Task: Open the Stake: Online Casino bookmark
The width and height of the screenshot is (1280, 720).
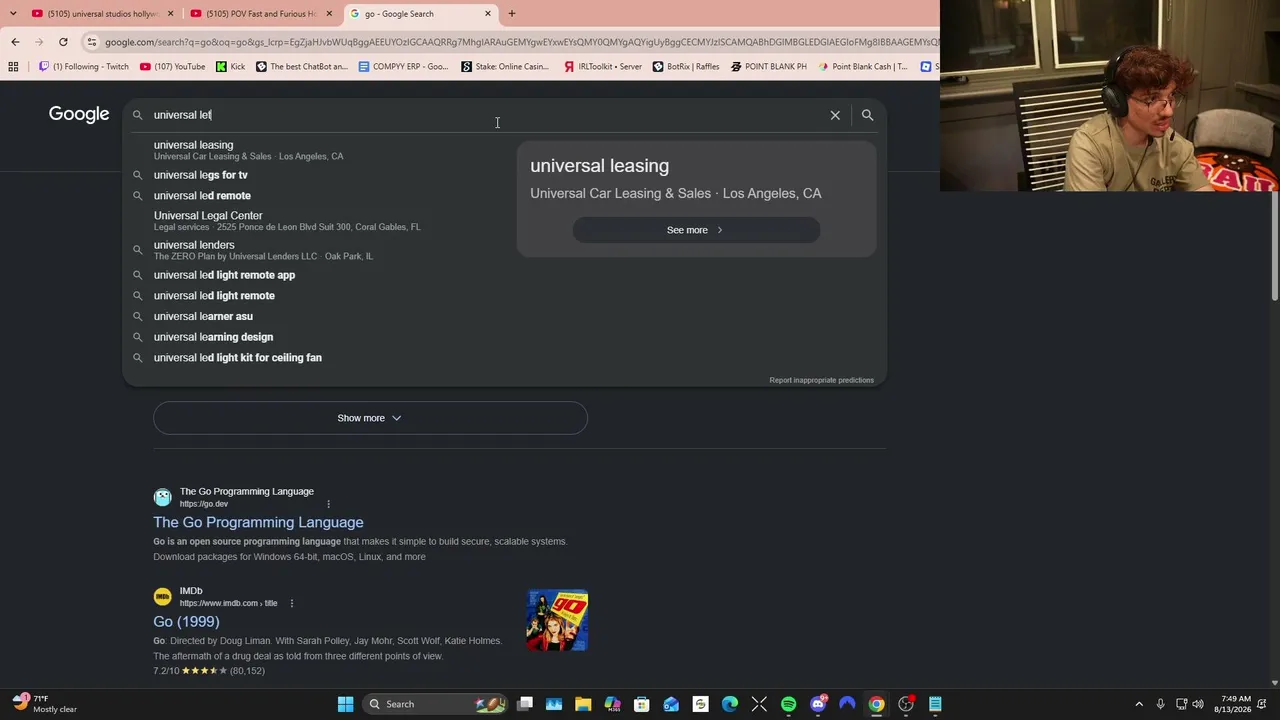Action: pyautogui.click(x=505, y=67)
